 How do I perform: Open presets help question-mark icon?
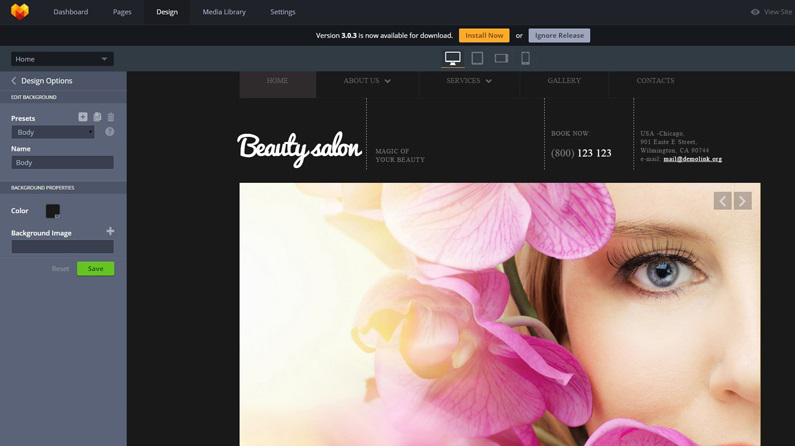click(110, 132)
